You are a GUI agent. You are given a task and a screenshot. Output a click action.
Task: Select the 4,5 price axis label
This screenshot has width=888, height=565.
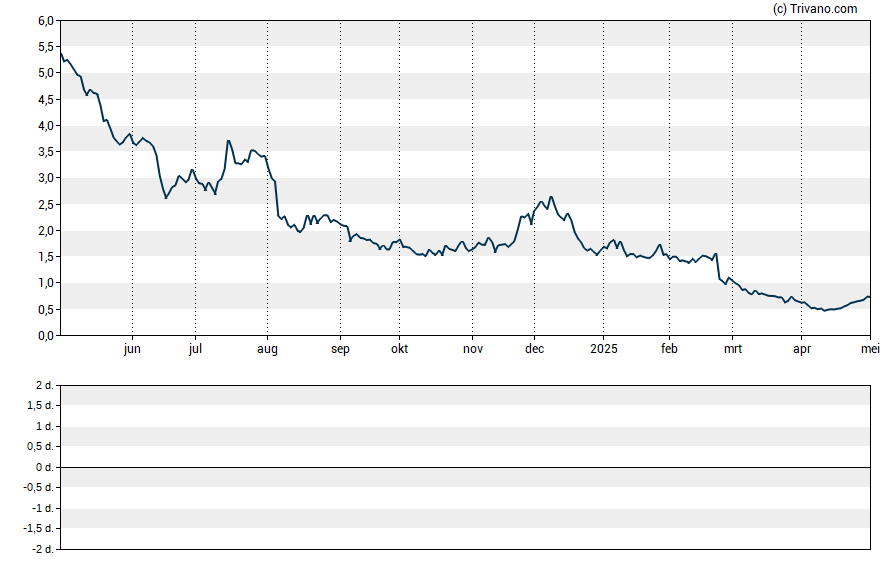pyautogui.click(x=46, y=100)
